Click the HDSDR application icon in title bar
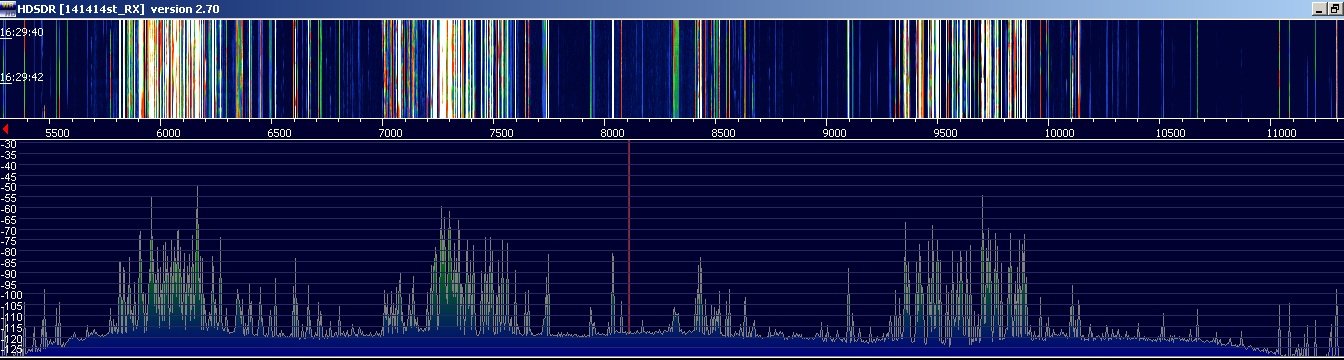1344x360 pixels. 8,8
